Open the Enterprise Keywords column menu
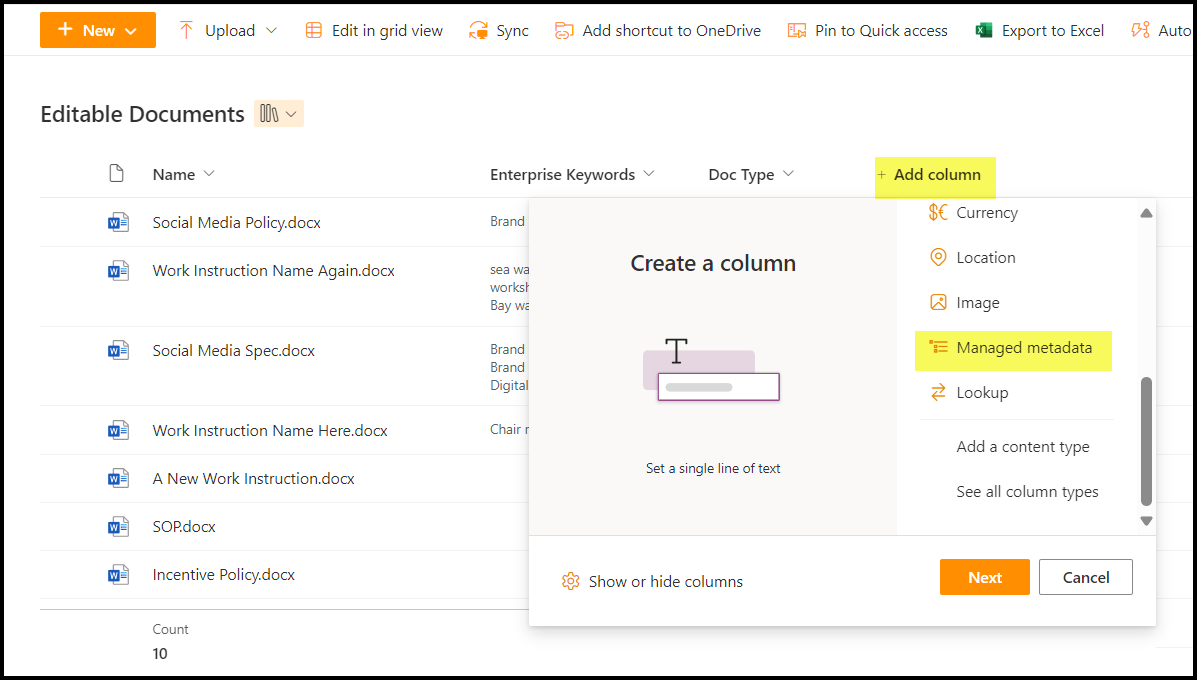The image size is (1197, 680). pyautogui.click(x=649, y=174)
